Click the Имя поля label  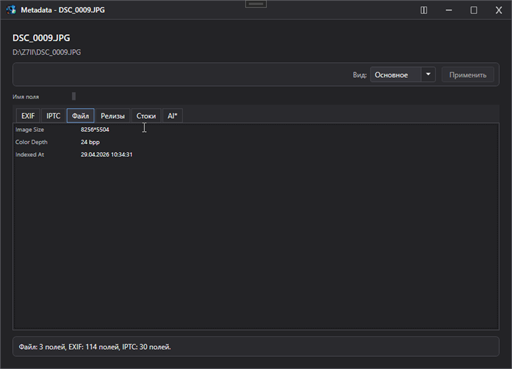(x=26, y=97)
